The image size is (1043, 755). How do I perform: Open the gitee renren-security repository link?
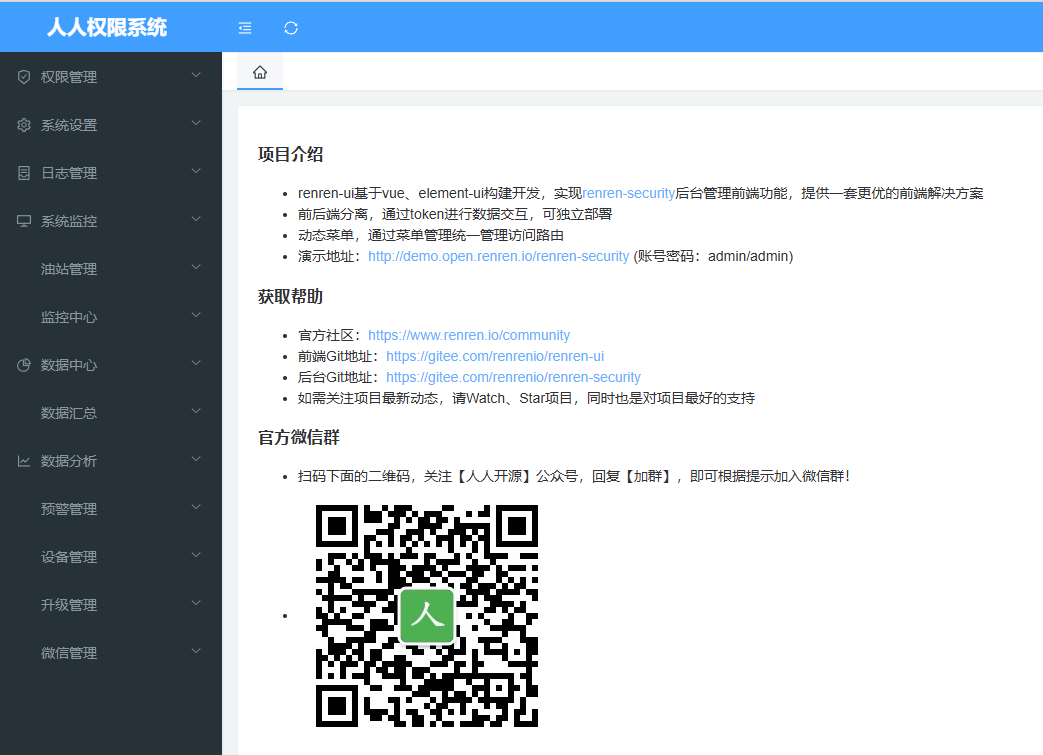click(513, 377)
